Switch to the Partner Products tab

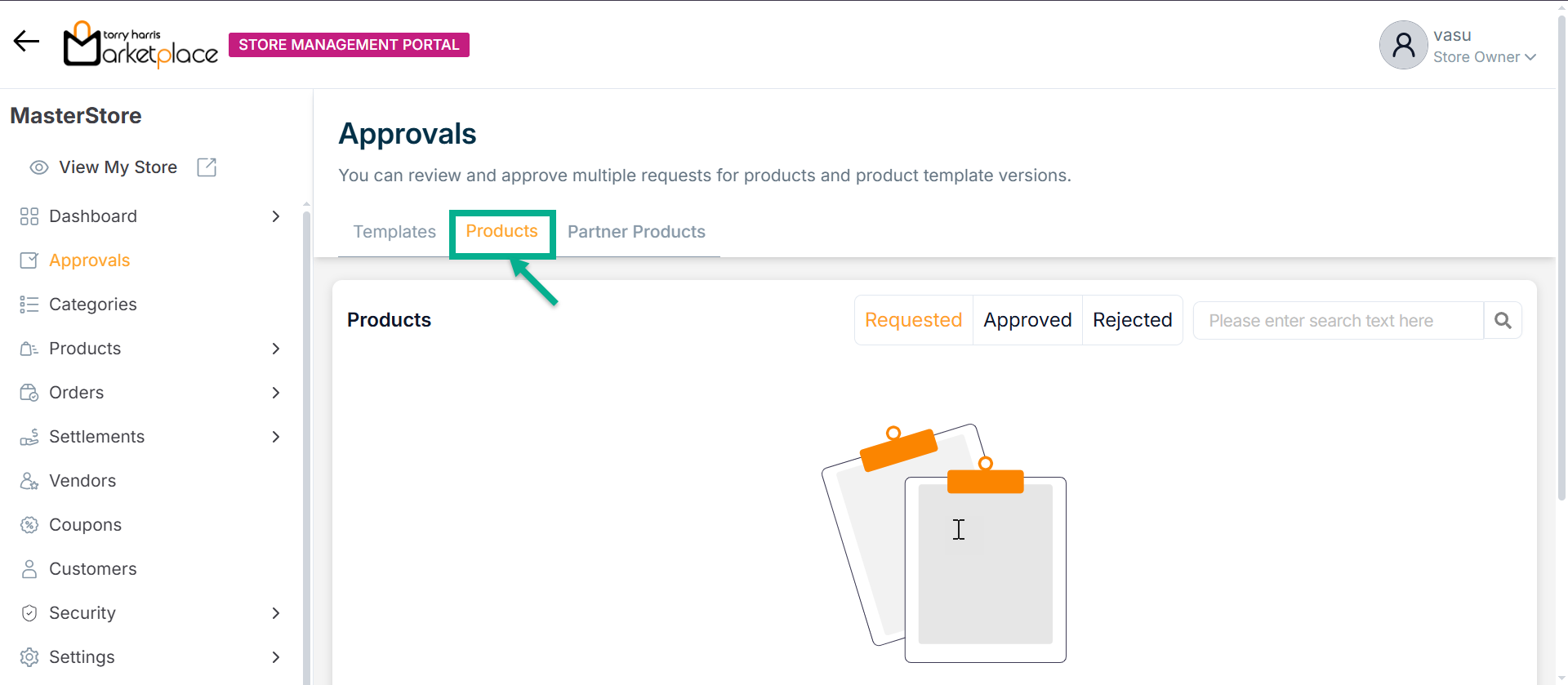636,232
